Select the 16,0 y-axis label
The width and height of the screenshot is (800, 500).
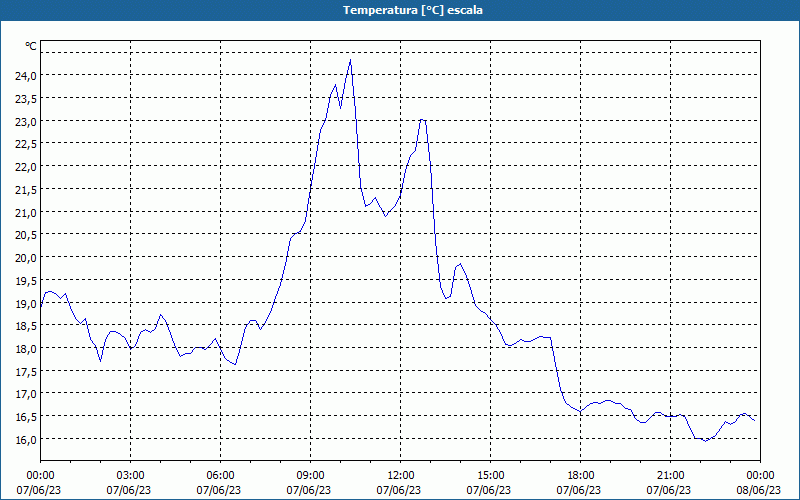point(26,440)
